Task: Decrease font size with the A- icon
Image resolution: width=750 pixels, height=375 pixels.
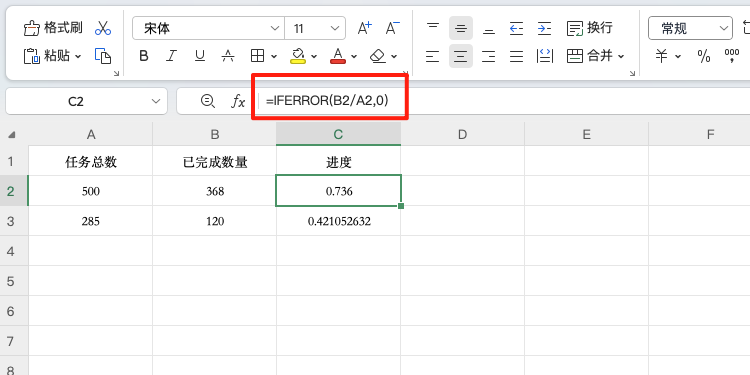Action: point(393,28)
